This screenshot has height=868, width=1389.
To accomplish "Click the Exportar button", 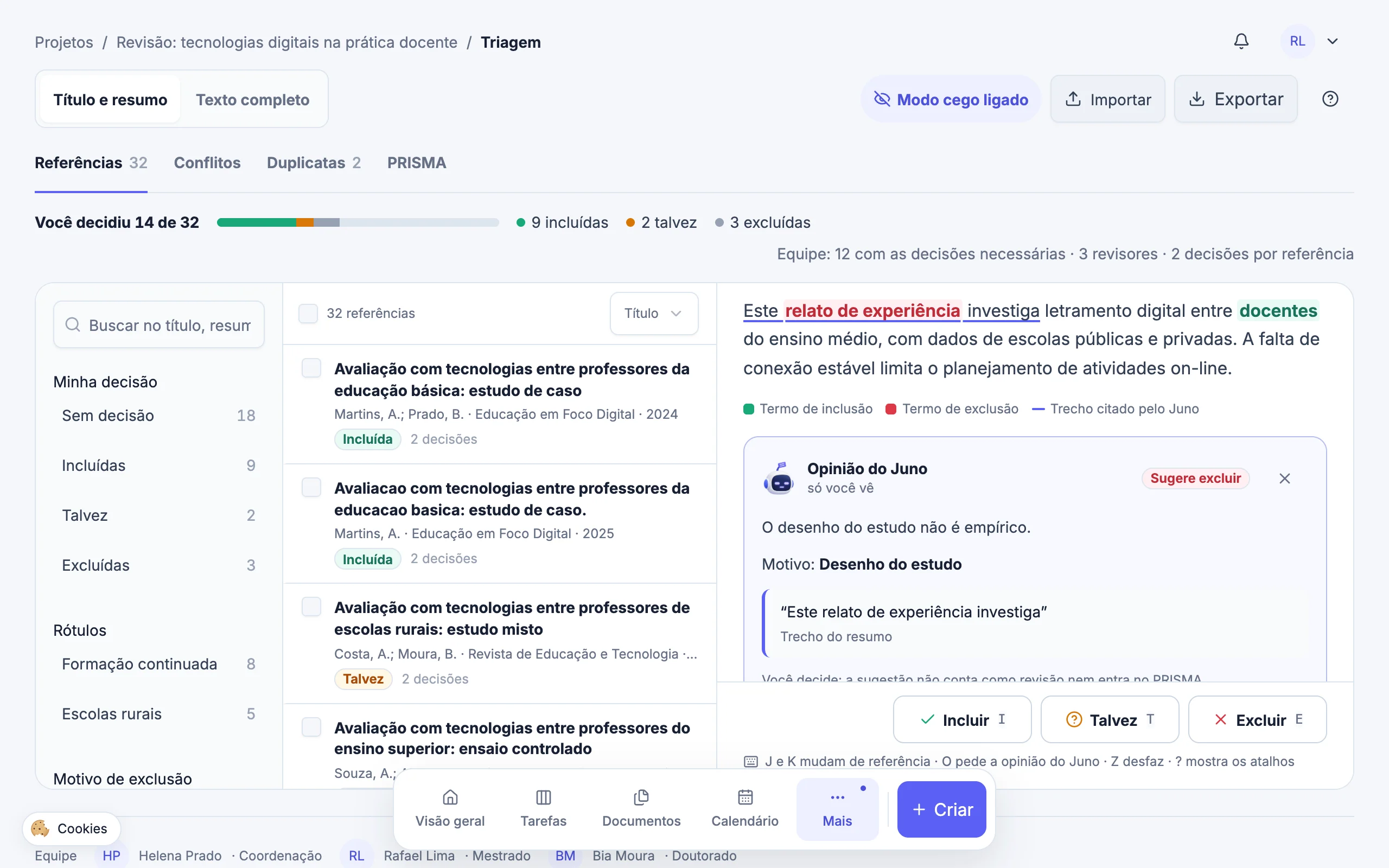I will tap(1236, 99).
